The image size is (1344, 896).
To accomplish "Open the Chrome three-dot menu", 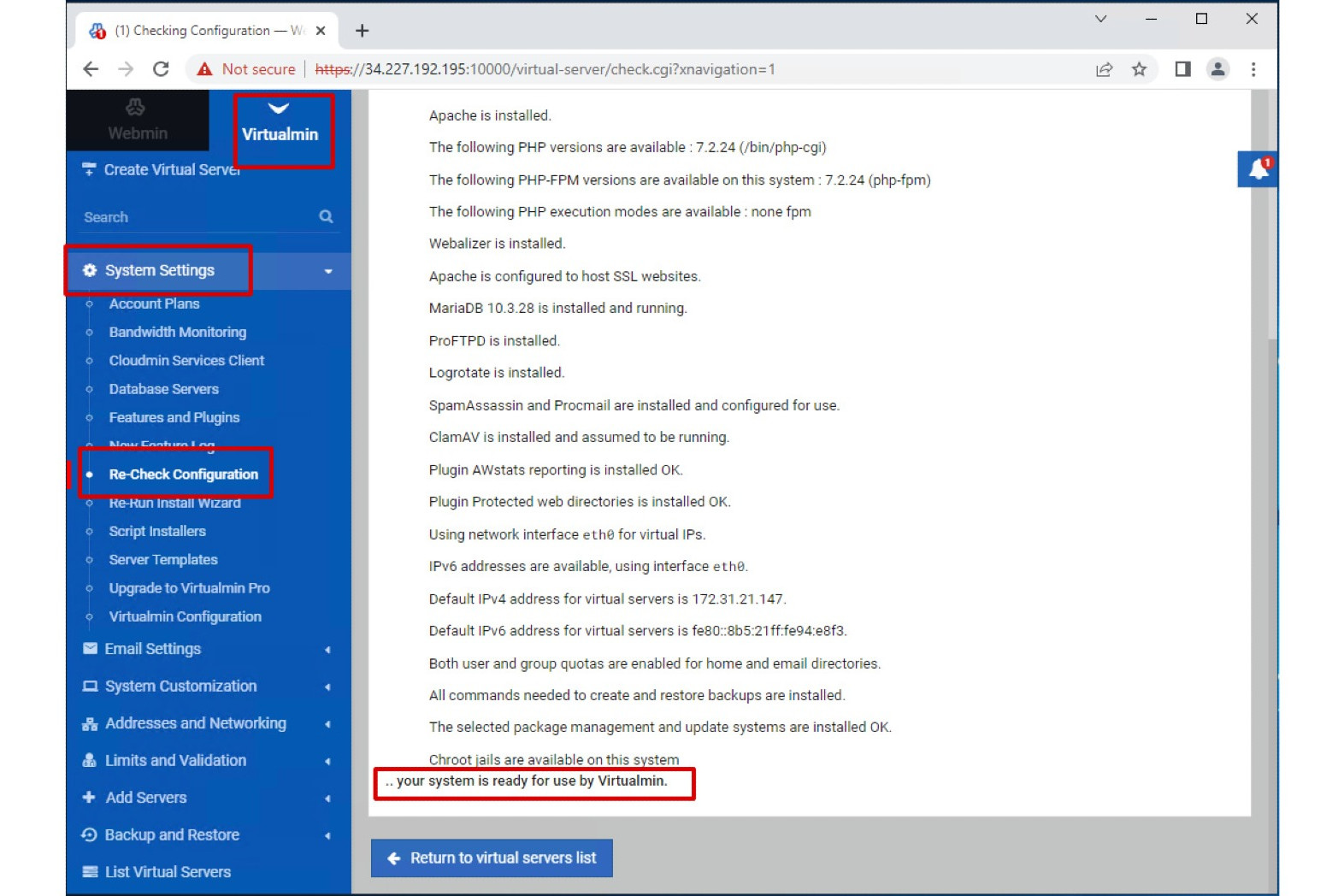I will pyautogui.click(x=1253, y=69).
